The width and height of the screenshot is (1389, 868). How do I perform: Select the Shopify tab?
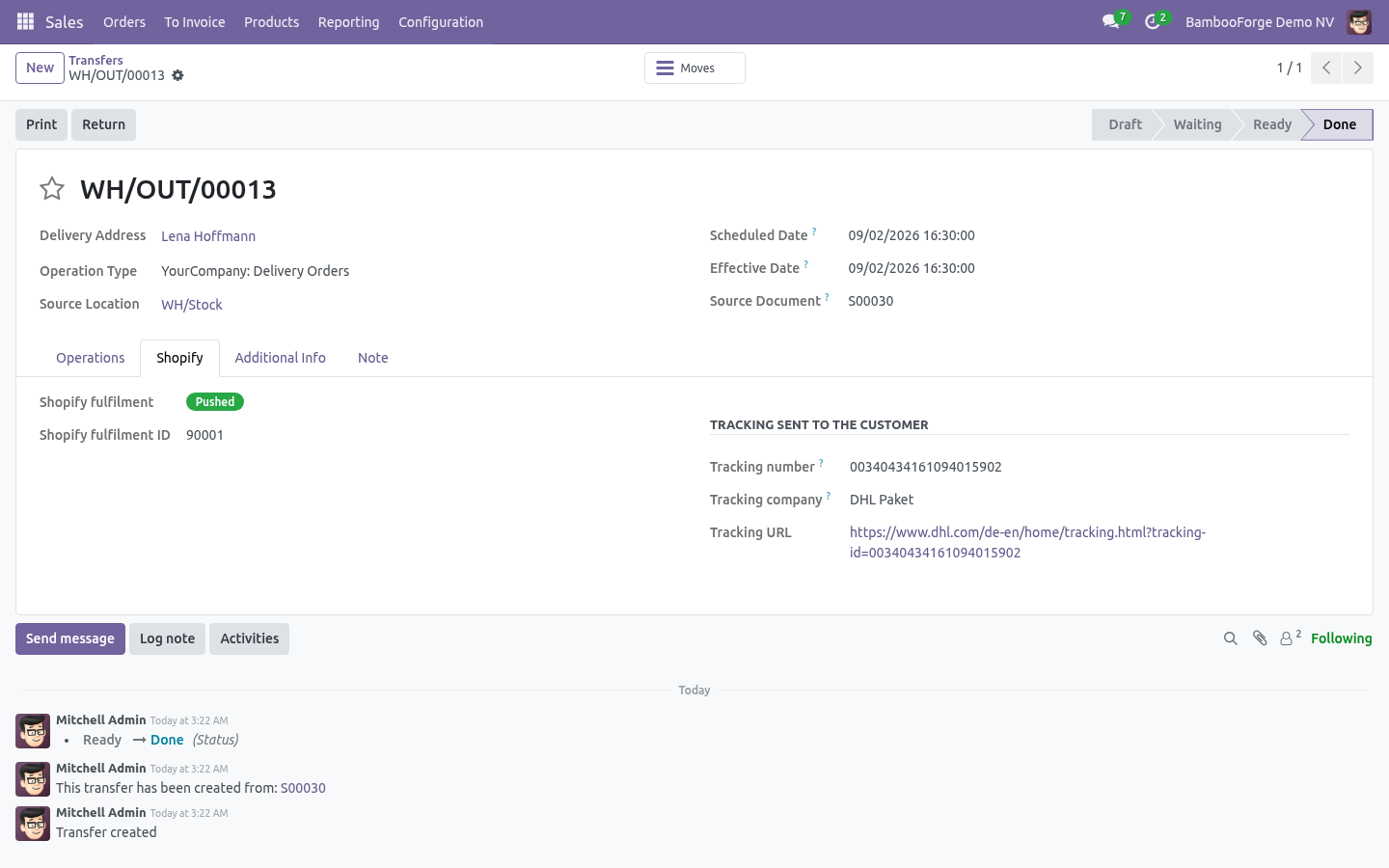pos(179,358)
